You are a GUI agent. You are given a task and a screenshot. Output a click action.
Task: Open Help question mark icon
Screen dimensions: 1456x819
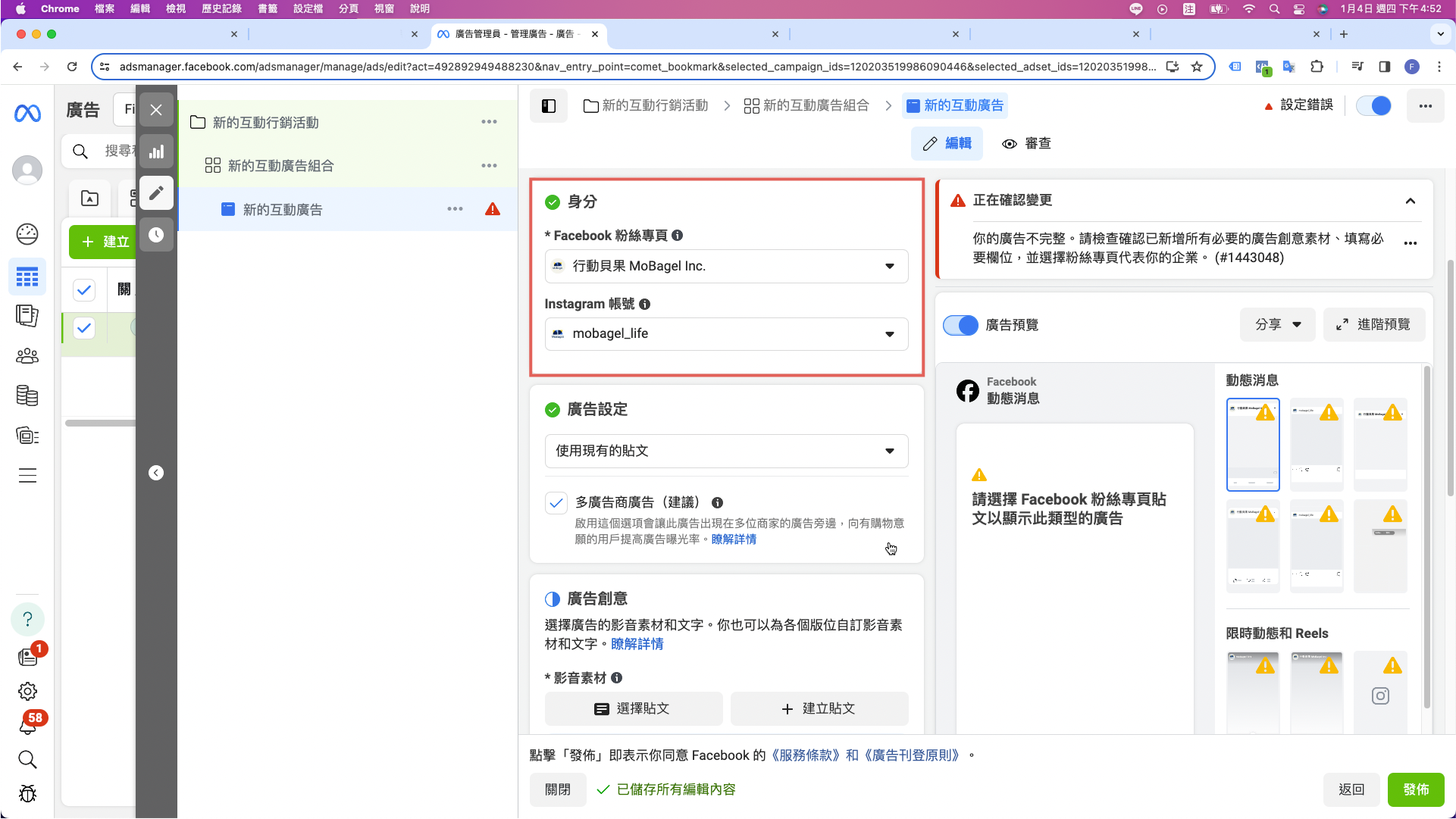(x=27, y=619)
